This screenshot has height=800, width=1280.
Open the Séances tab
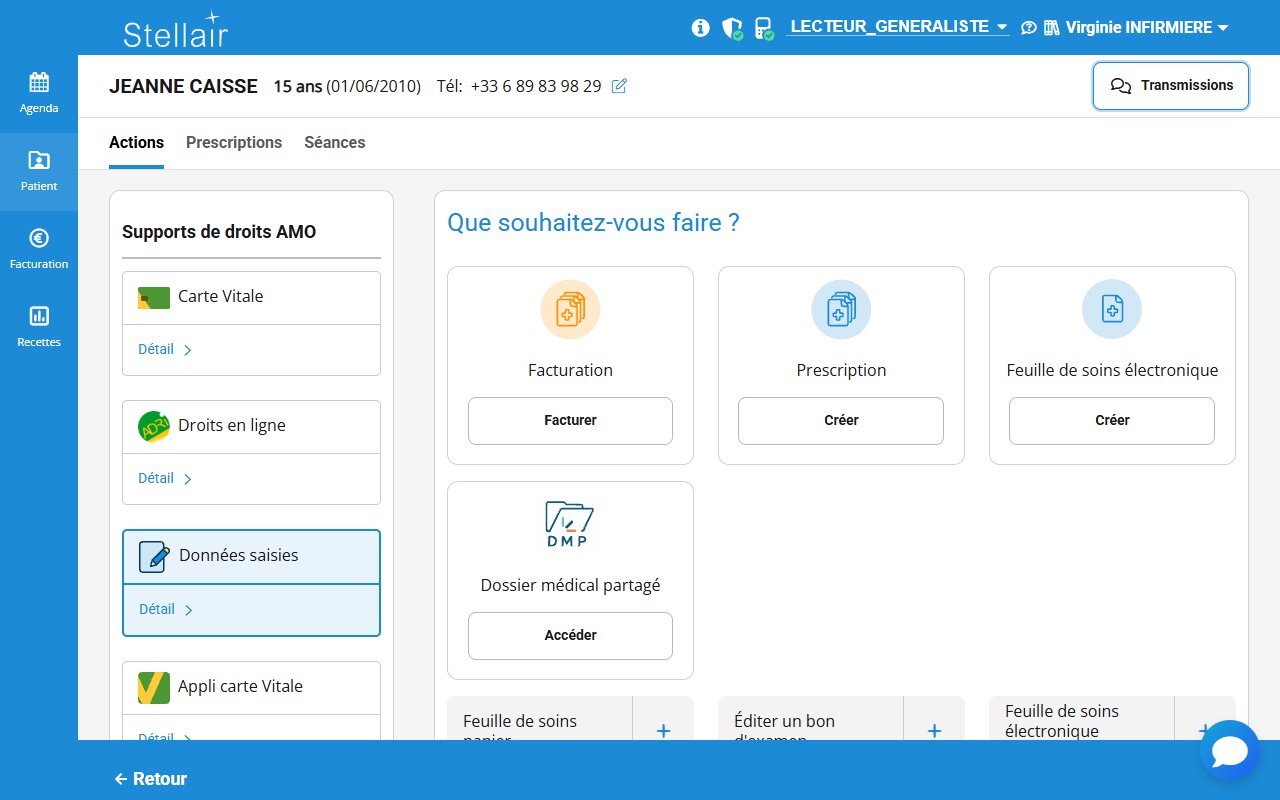click(334, 142)
